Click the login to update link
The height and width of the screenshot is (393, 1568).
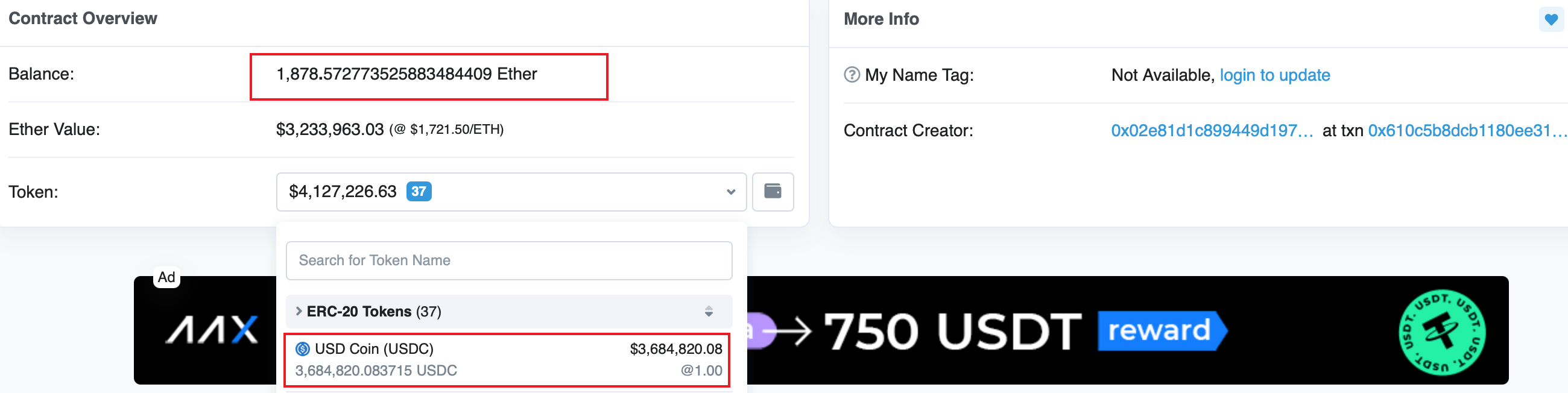pyautogui.click(x=1275, y=75)
